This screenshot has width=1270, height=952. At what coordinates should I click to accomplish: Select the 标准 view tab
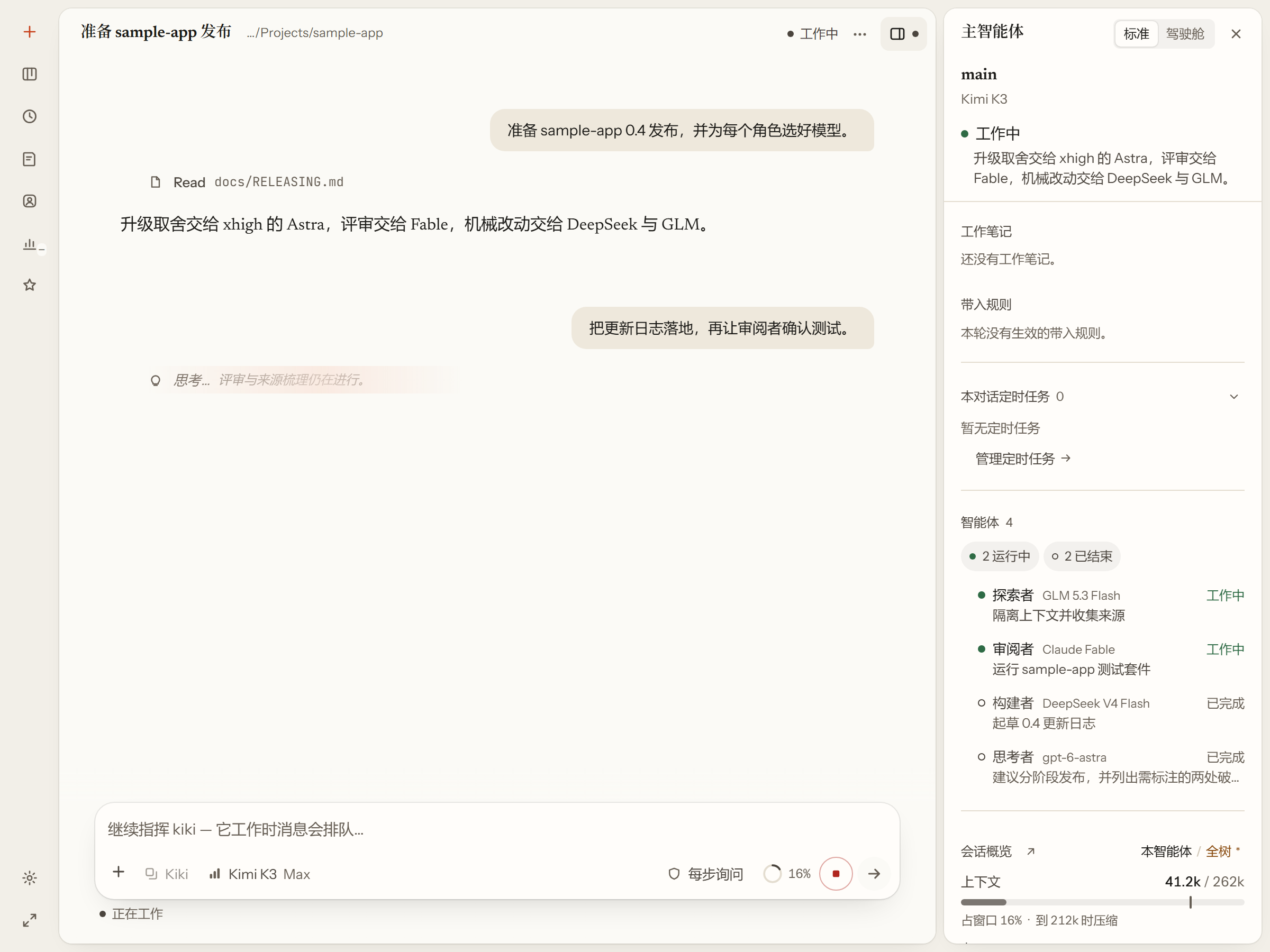tap(1136, 34)
